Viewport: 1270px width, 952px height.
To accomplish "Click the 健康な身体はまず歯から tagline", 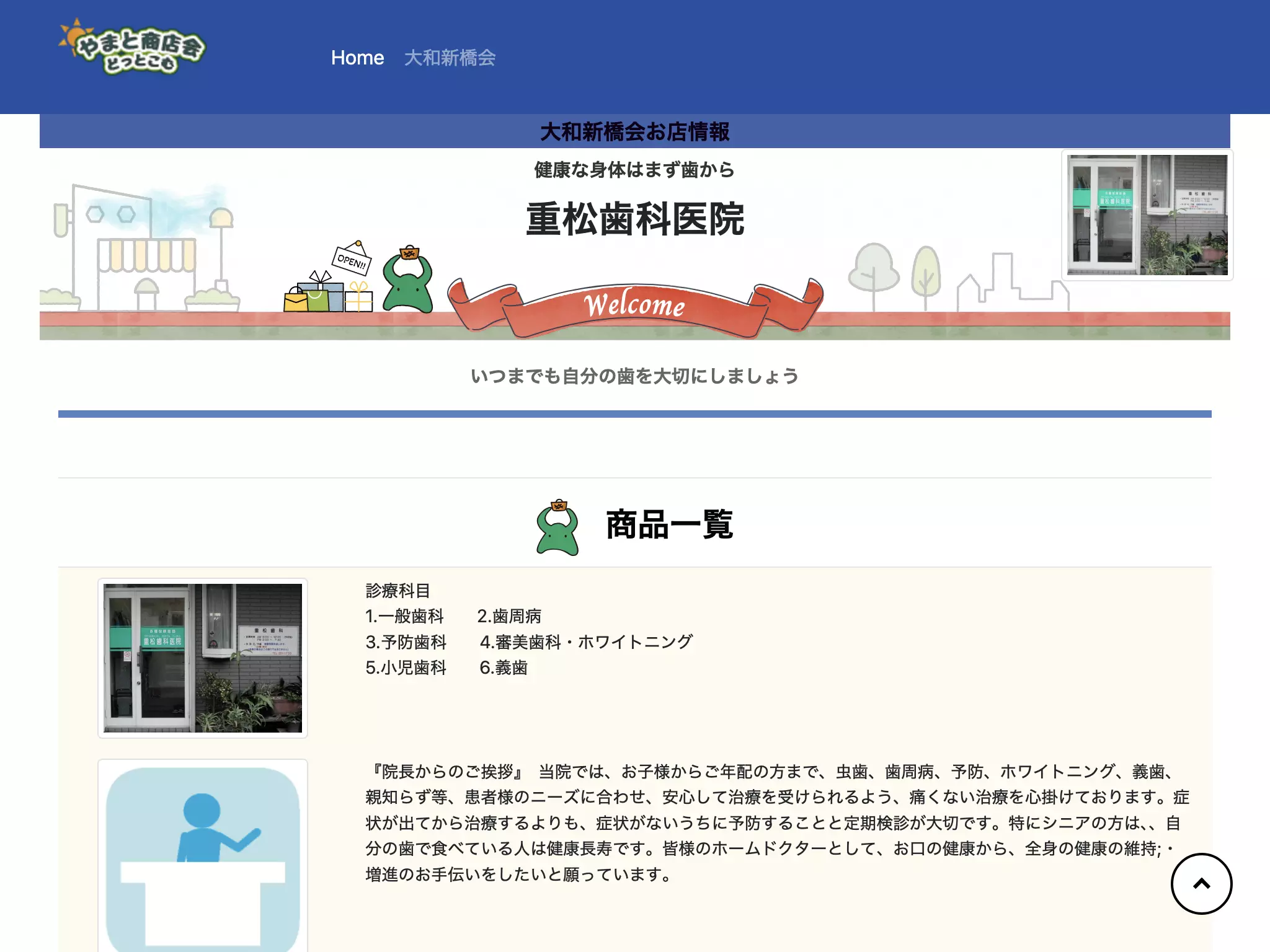I will (635, 170).
